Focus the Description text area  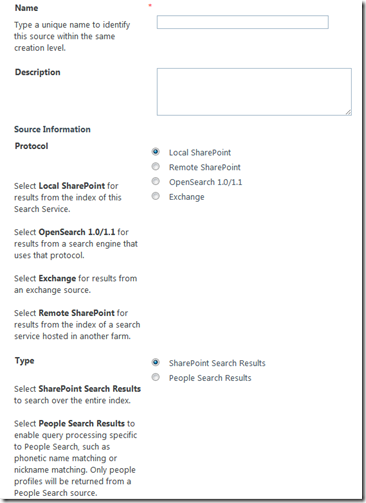[254, 92]
